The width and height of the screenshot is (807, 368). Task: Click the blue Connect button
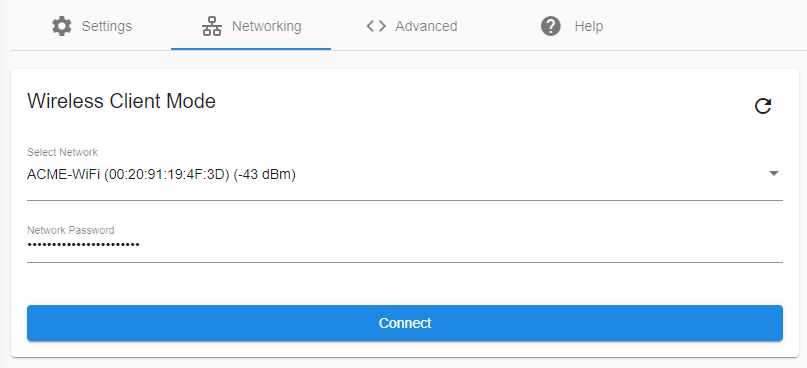point(405,323)
